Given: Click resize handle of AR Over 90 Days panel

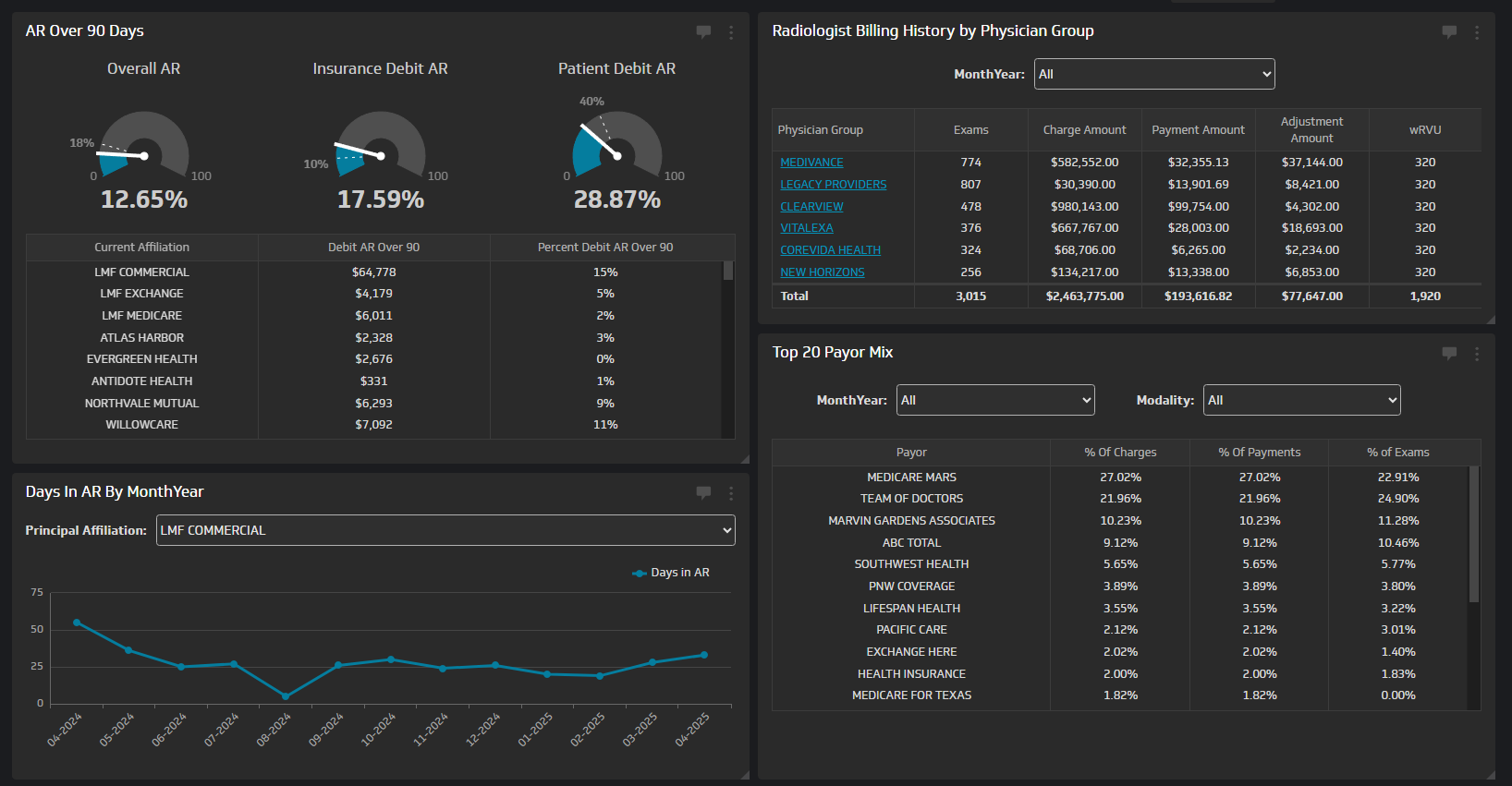Looking at the screenshot, I should click(x=745, y=458).
